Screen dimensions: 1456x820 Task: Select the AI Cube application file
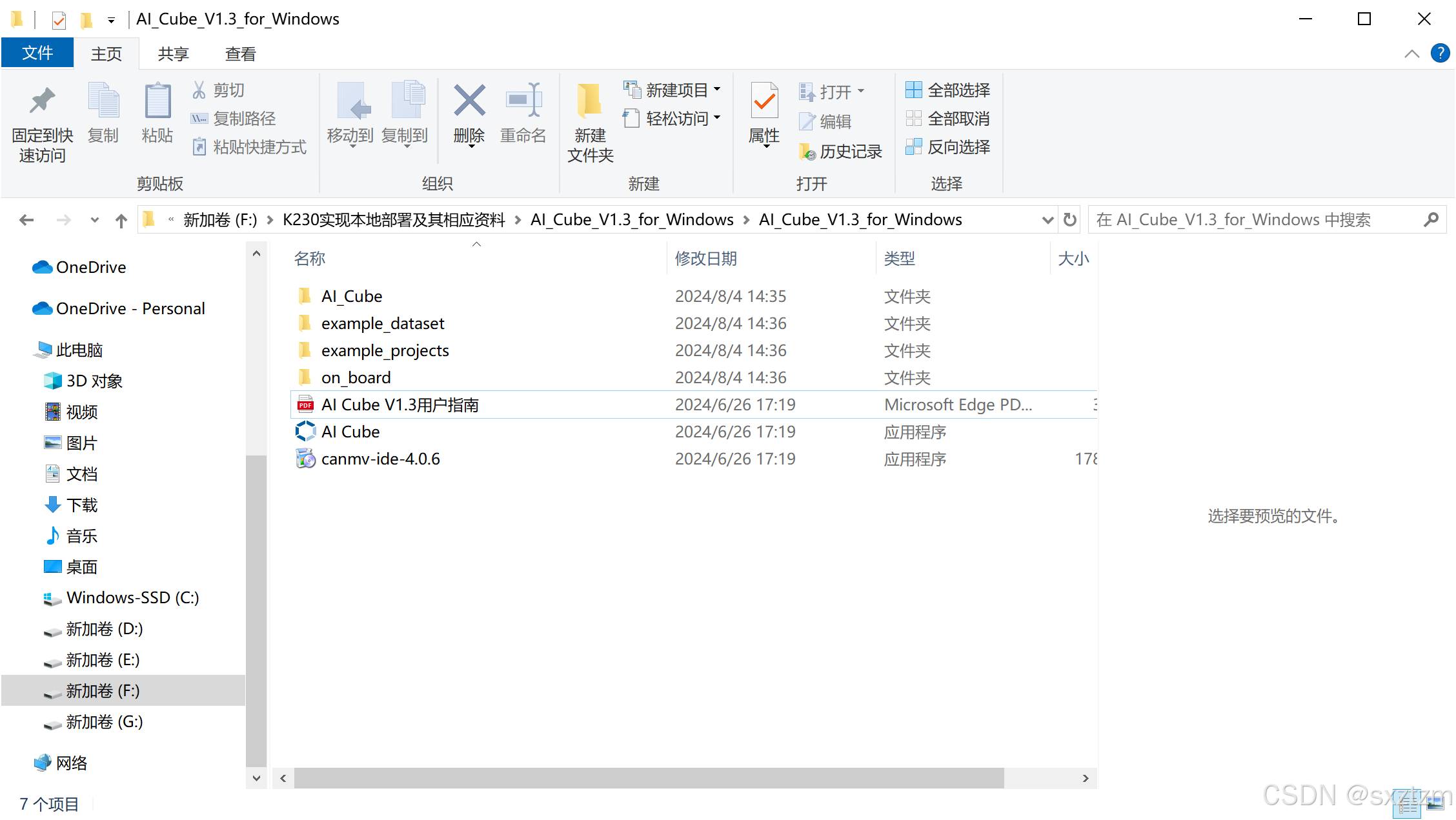click(x=350, y=432)
